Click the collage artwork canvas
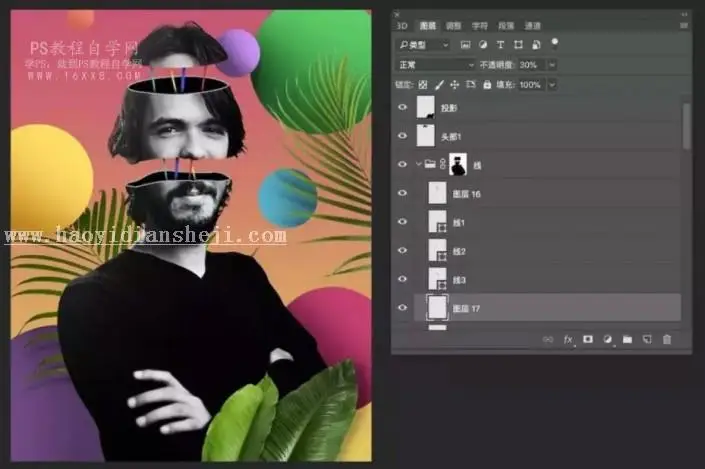Image resolution: width=705 pixels, height=469 pixels. [191, 236]
